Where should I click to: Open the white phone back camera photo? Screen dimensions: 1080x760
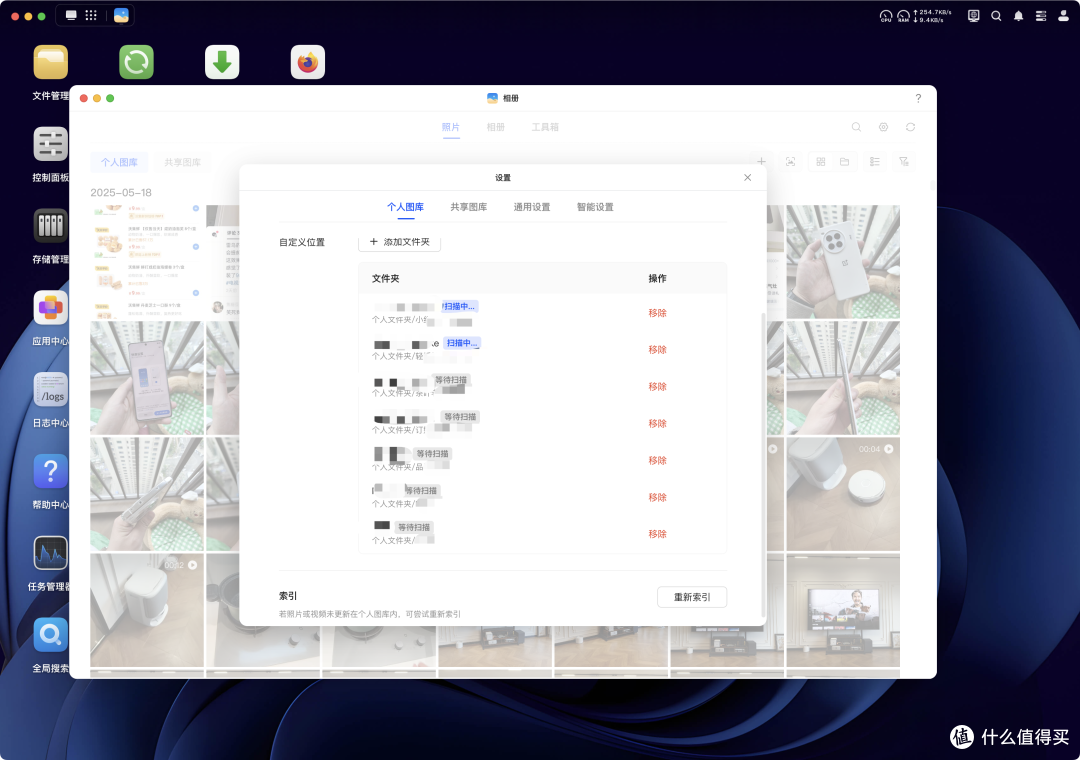(x=843, y=262)
